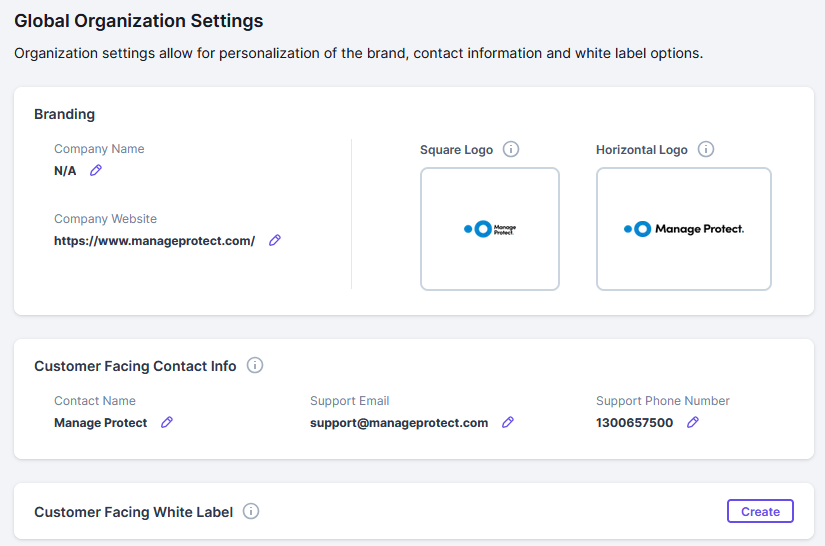The image size is (825, 546).
Task: Click the Contact Name label
Action: 95,401
